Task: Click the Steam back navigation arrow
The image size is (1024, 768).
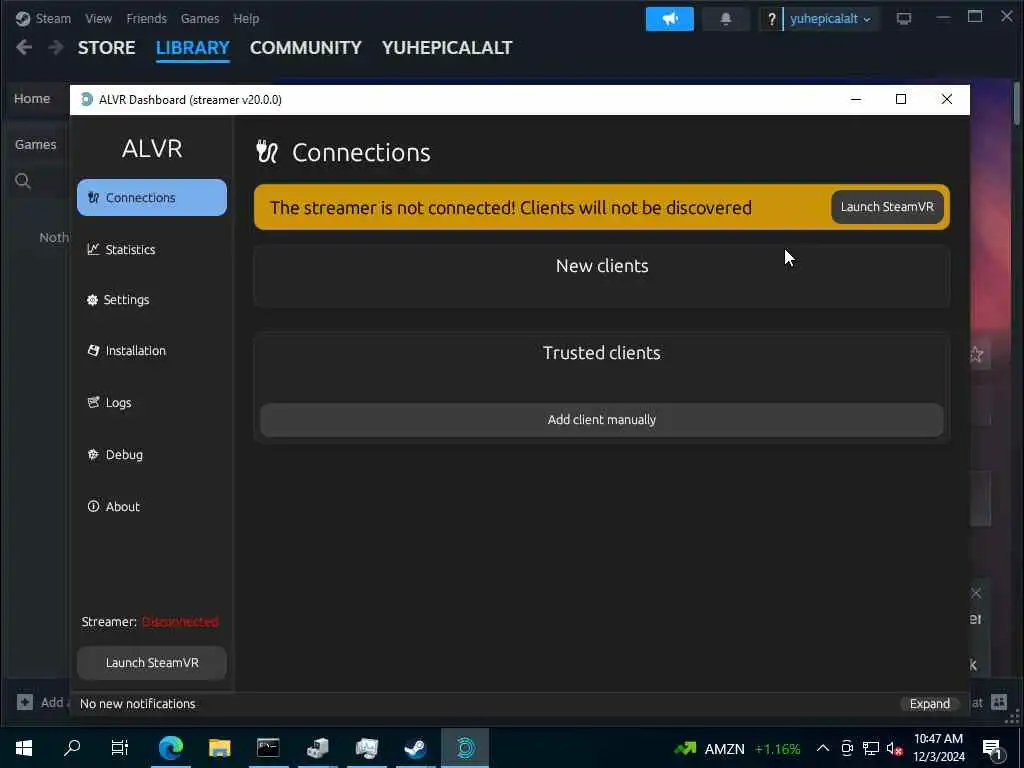Action: [24, 47]
